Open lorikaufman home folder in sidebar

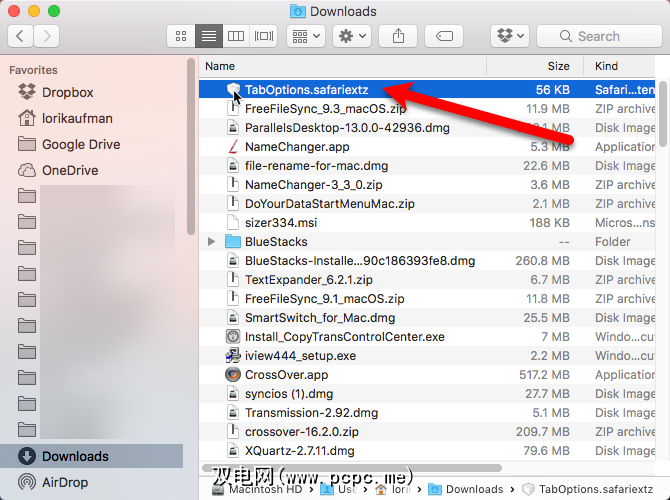(x=77, y=118)
